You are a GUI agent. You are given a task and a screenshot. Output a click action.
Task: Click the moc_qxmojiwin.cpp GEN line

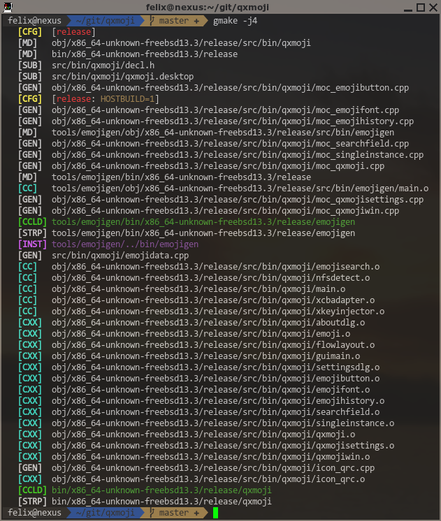coord(209,211)
